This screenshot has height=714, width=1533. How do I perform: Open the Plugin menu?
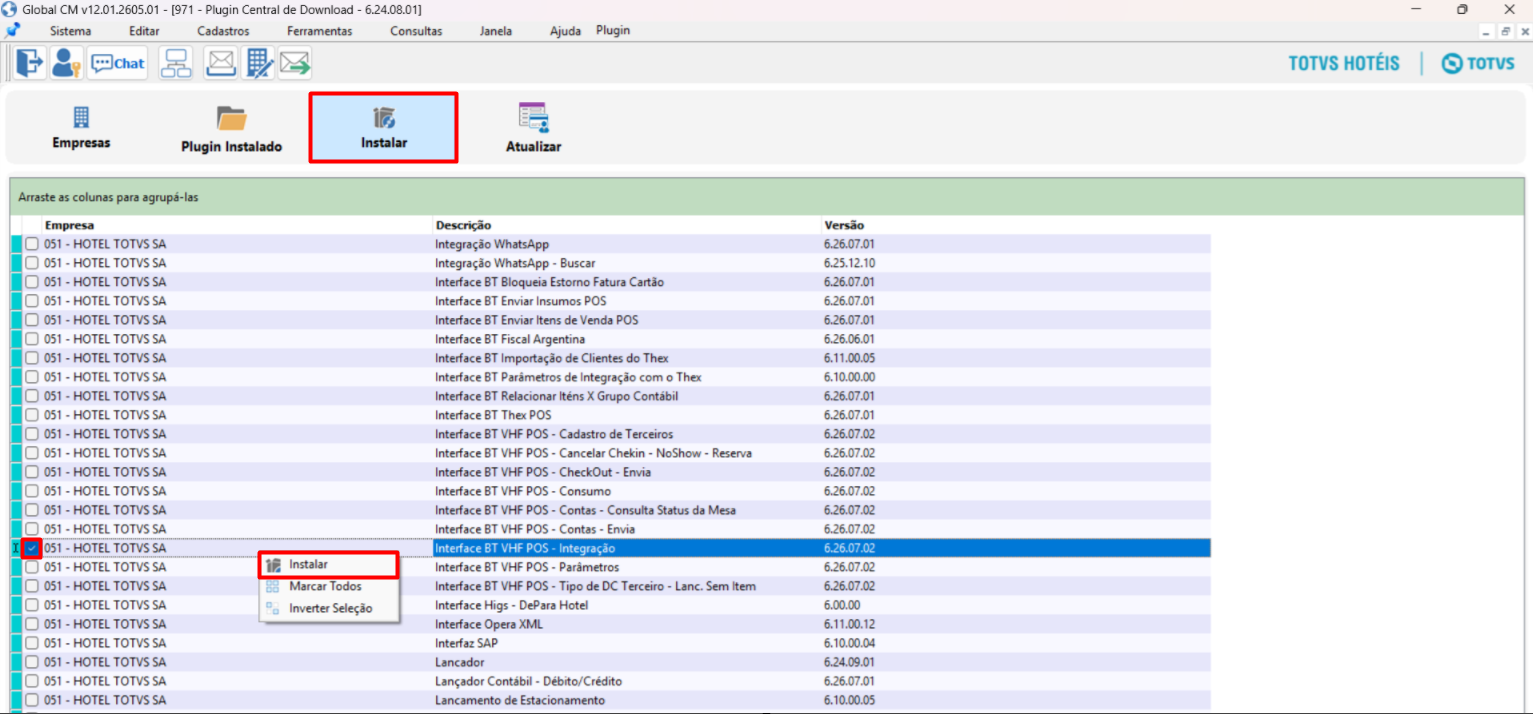click(x=613, y=30)
